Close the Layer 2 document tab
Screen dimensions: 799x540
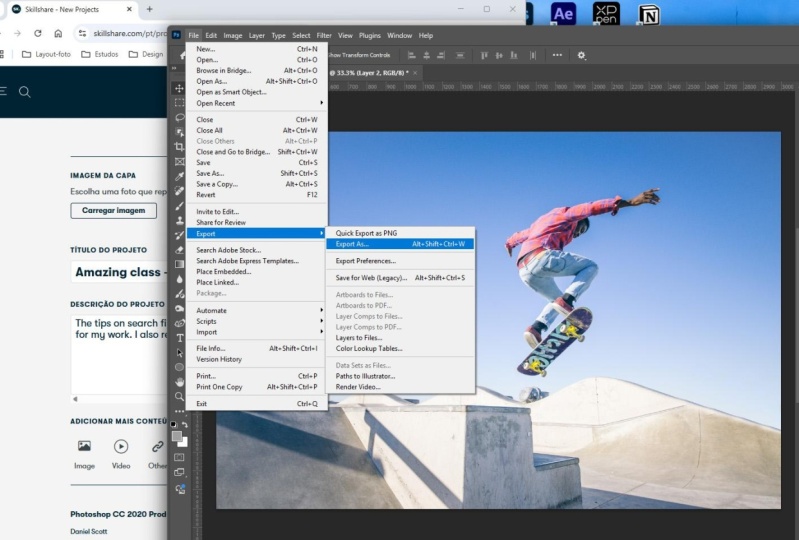click(415, 73)
